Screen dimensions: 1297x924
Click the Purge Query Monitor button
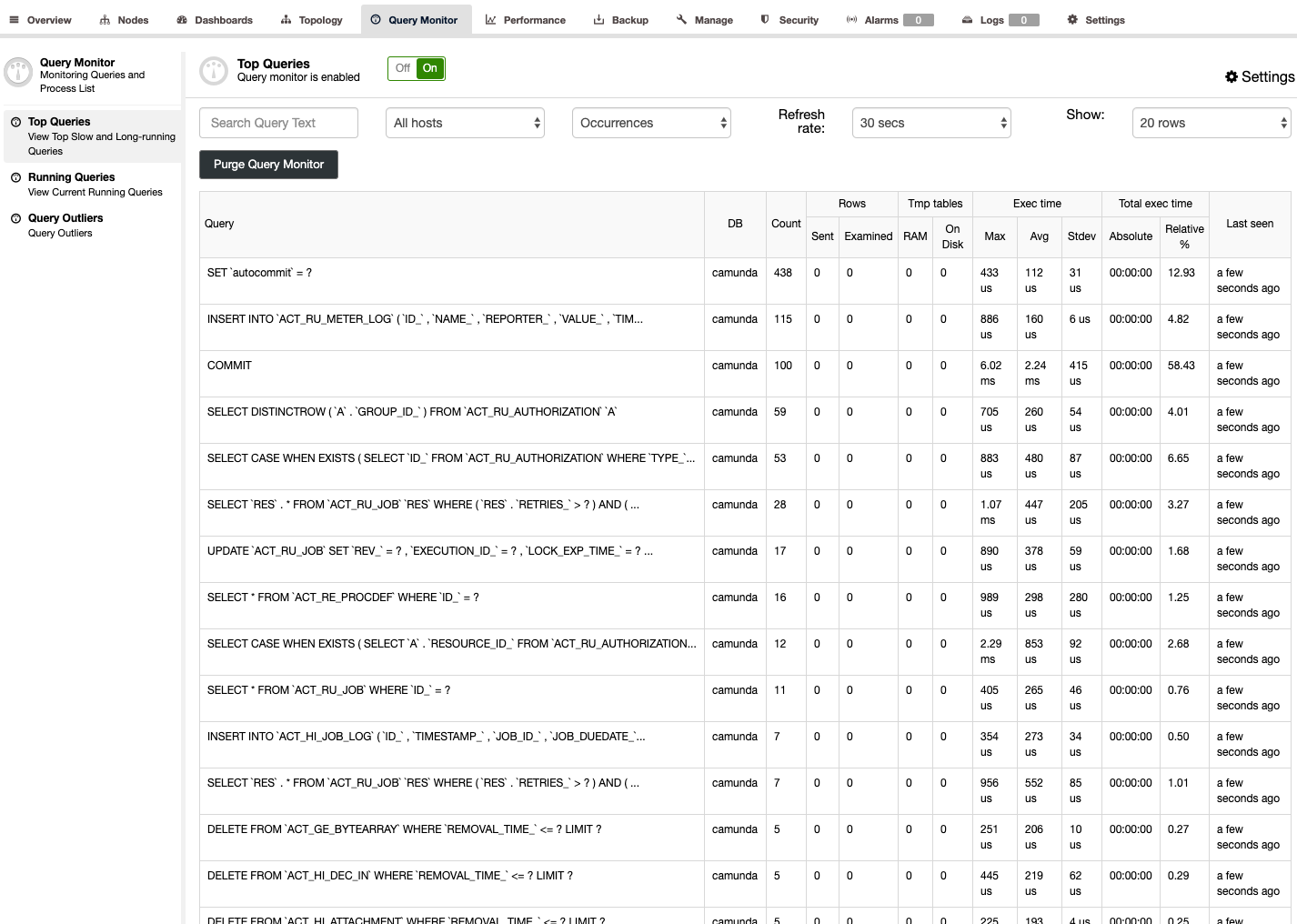pos(268,165)
